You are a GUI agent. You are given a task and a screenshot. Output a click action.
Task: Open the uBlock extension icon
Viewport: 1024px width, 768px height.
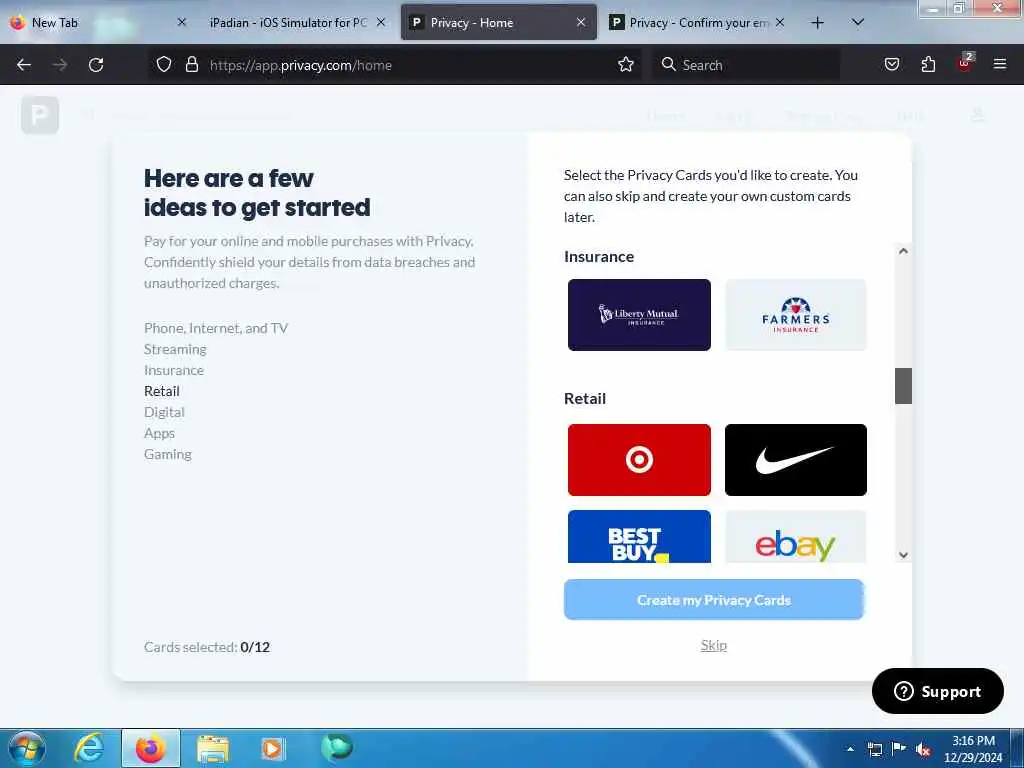point(965,63)
